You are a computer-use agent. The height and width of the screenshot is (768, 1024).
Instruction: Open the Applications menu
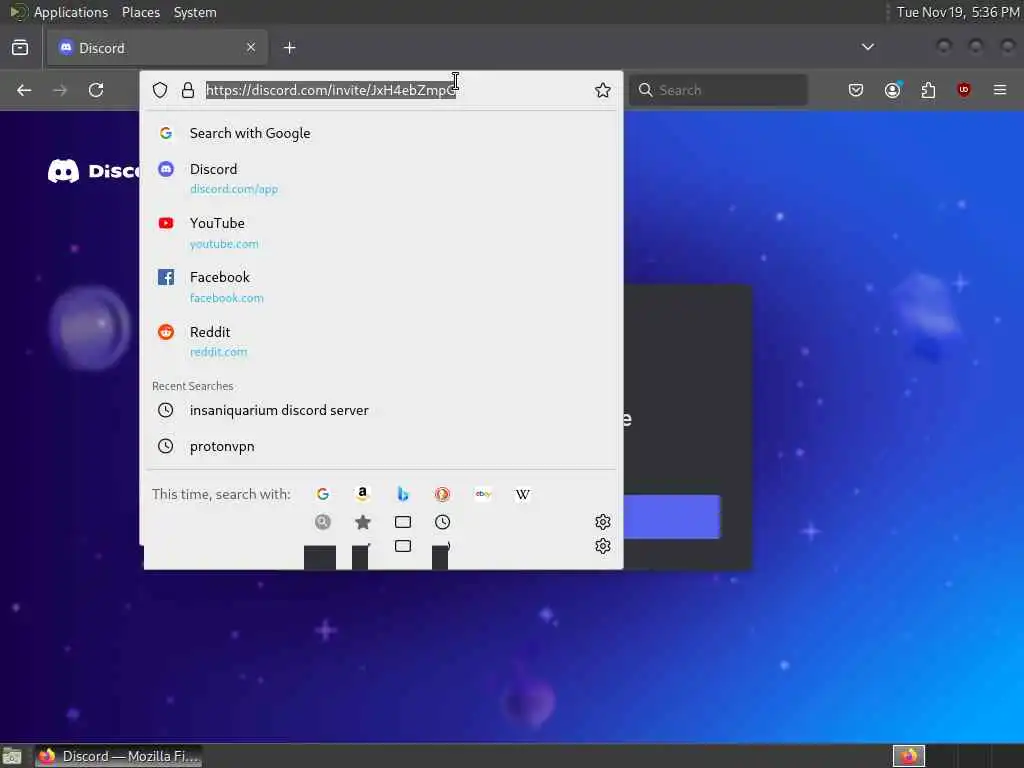[x=71, y=12]
